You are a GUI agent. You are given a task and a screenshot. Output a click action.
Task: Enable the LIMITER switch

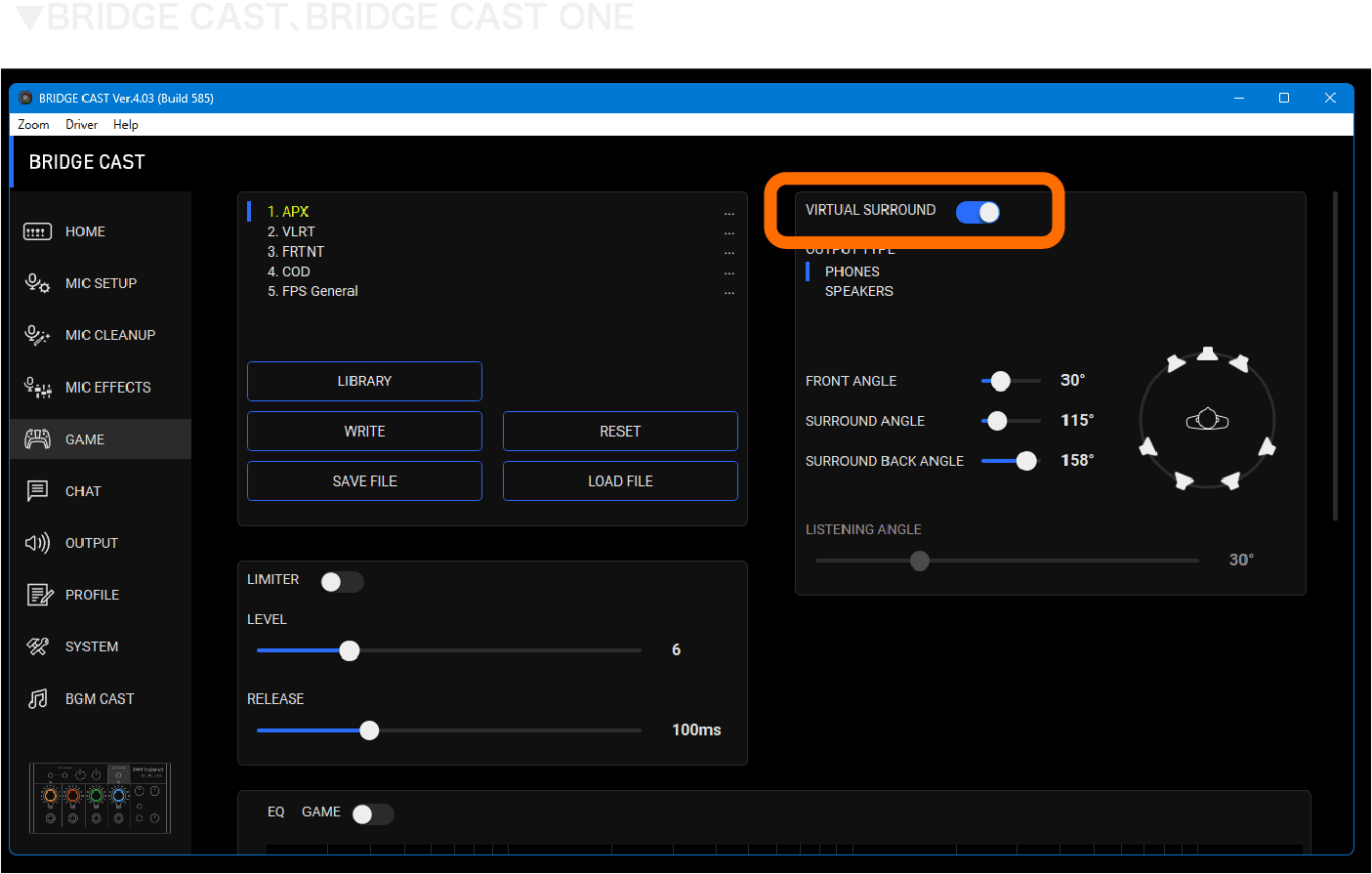[x=342, y=582]
